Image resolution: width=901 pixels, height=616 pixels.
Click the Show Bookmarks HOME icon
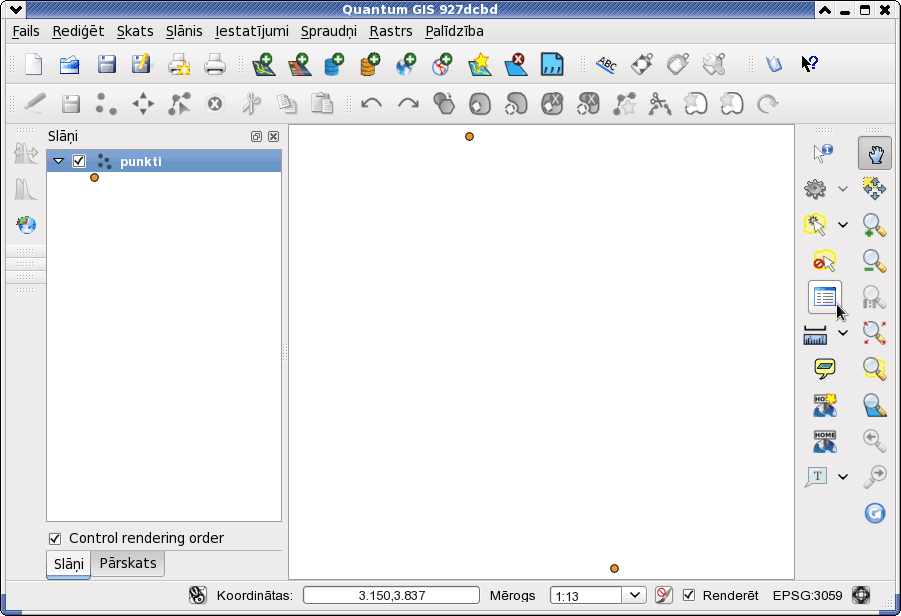click(x=825, y=441)
